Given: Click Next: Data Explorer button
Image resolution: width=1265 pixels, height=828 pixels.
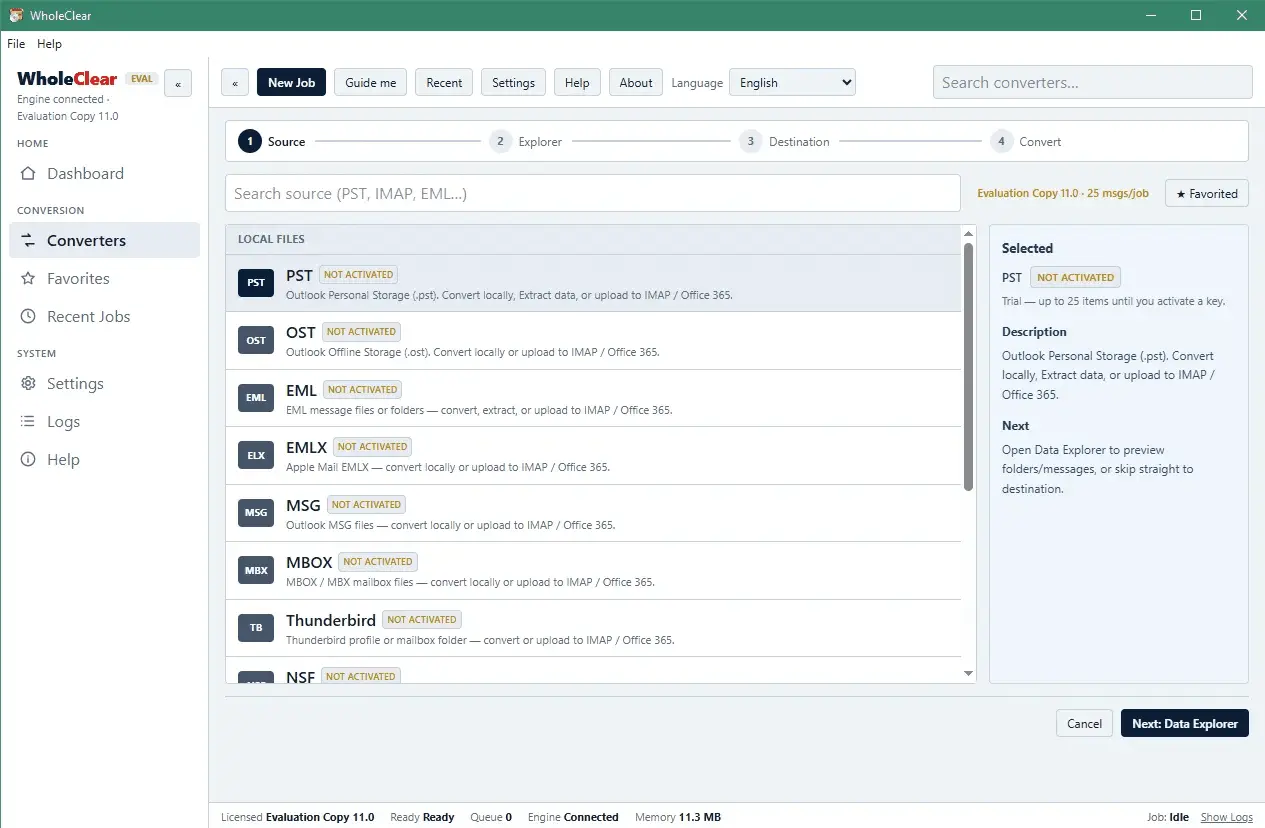Looking at the screenshot, I should (x=1185, y=724).
